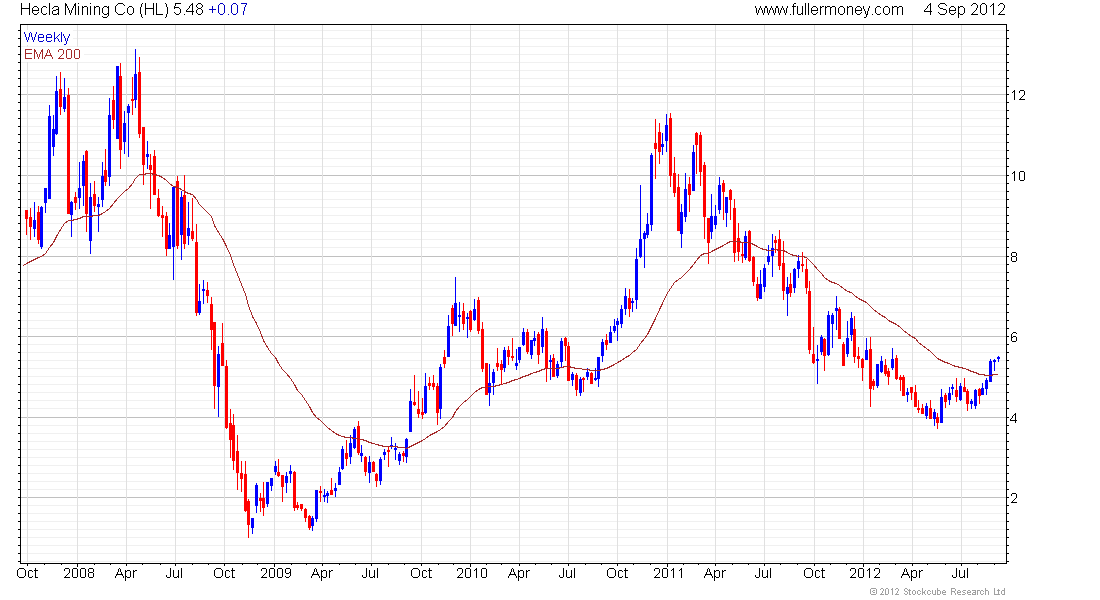Click the 'Apr' label following 2010
This screenshot has height=600, width=1100.
point(518,573)
